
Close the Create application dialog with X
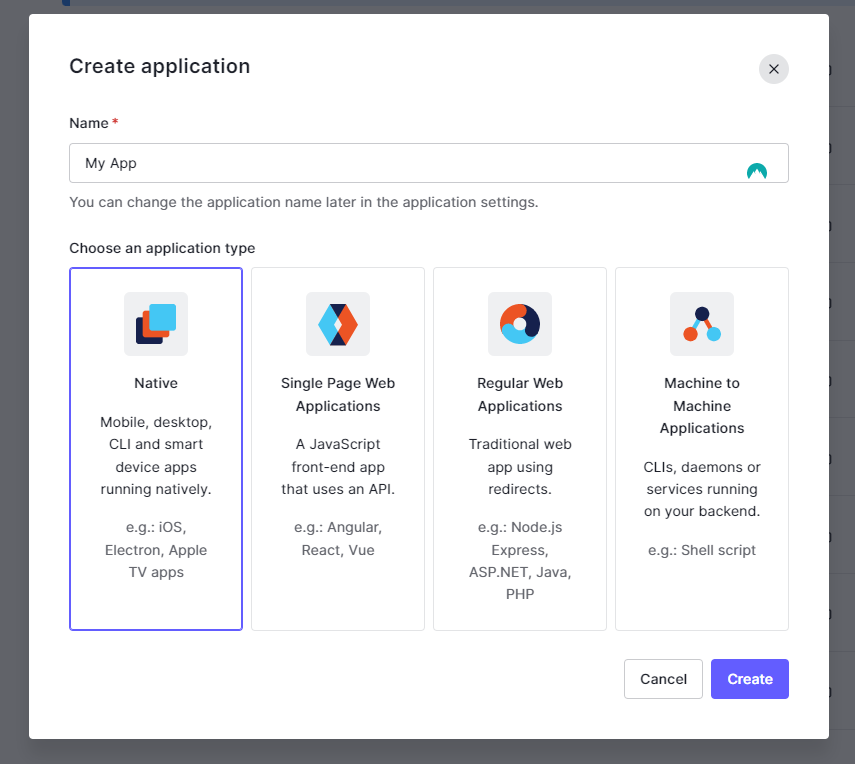(774, 69)
